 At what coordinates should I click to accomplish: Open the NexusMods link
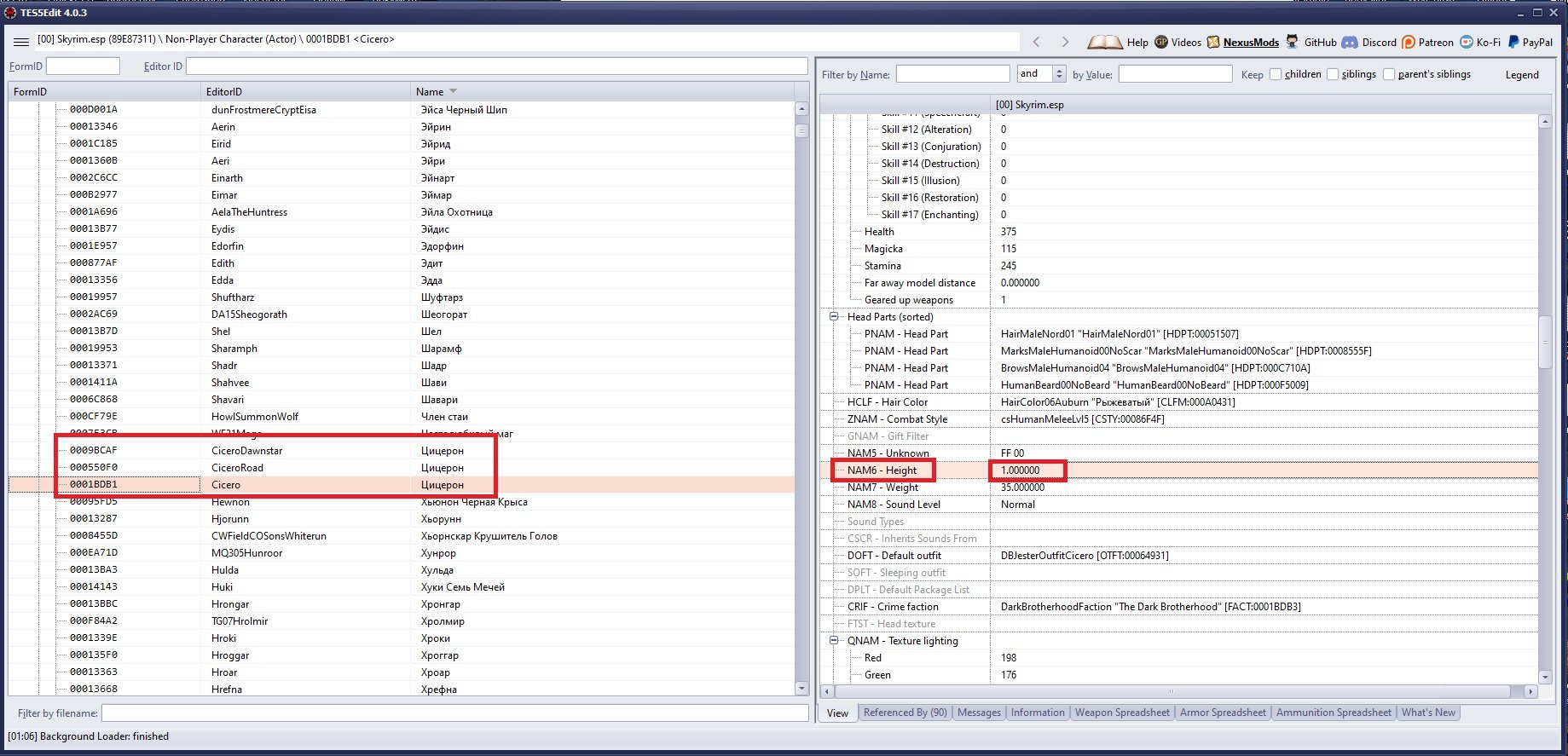point(1250,42)
